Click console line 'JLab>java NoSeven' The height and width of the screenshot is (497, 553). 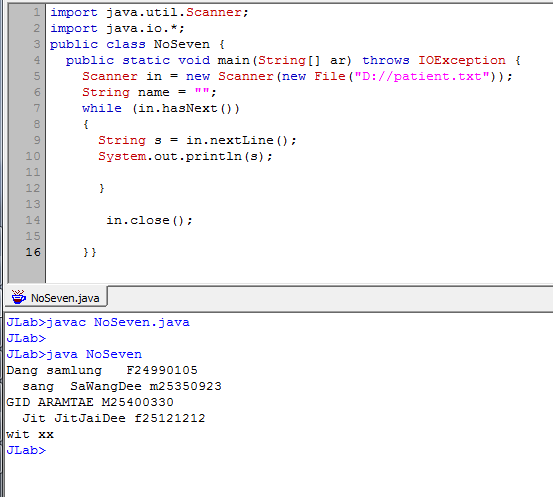pyautogui.click(x=74, y=354)
